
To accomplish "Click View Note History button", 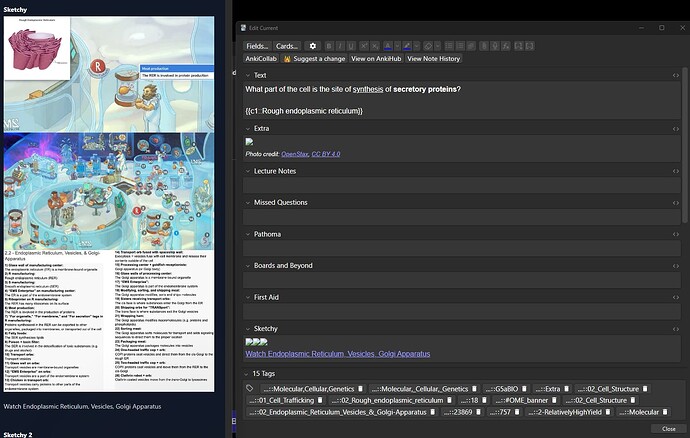I will click(x=433, y=59).
